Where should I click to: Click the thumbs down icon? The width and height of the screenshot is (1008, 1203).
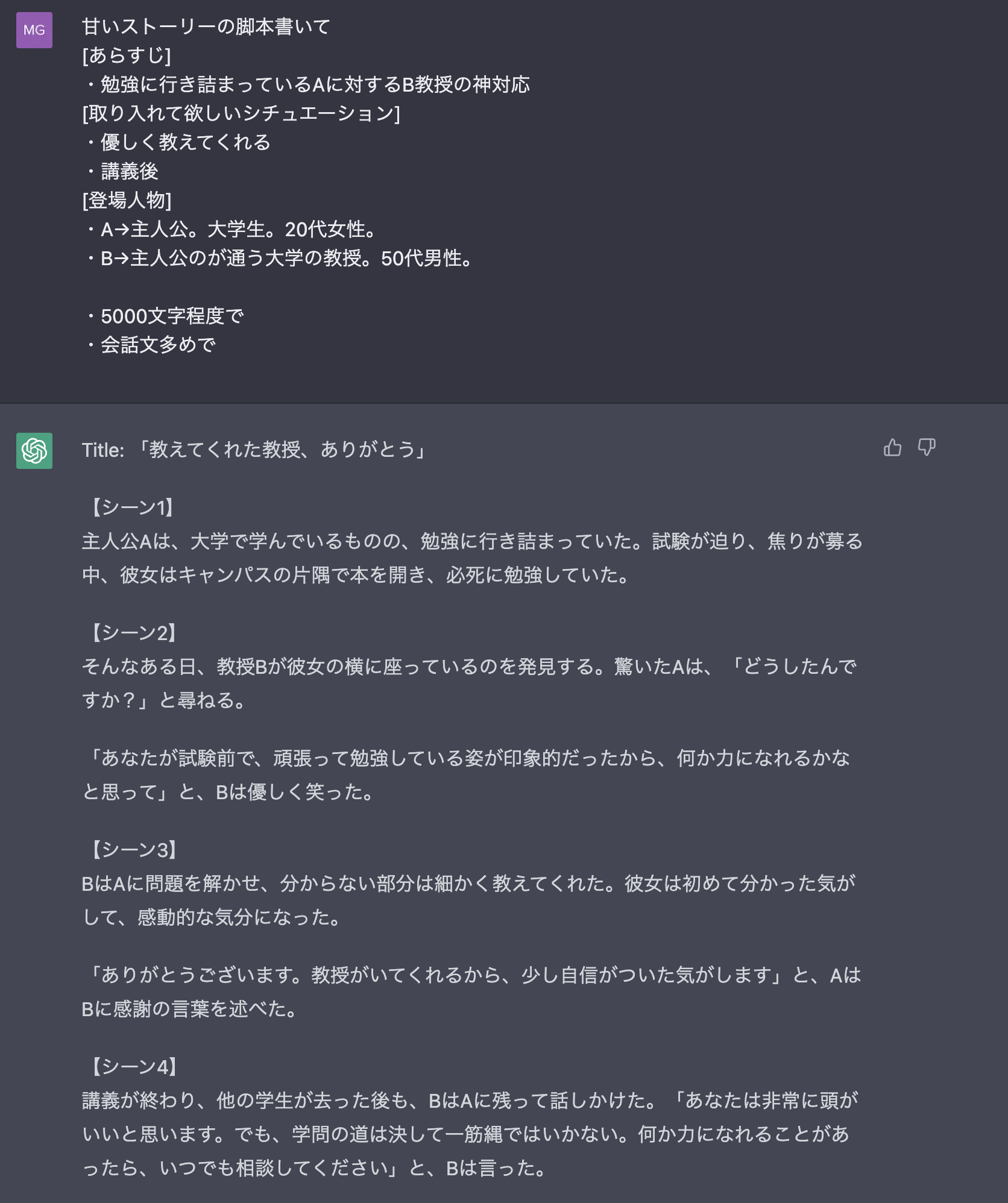pyautogui.click(x=926, y=448)
